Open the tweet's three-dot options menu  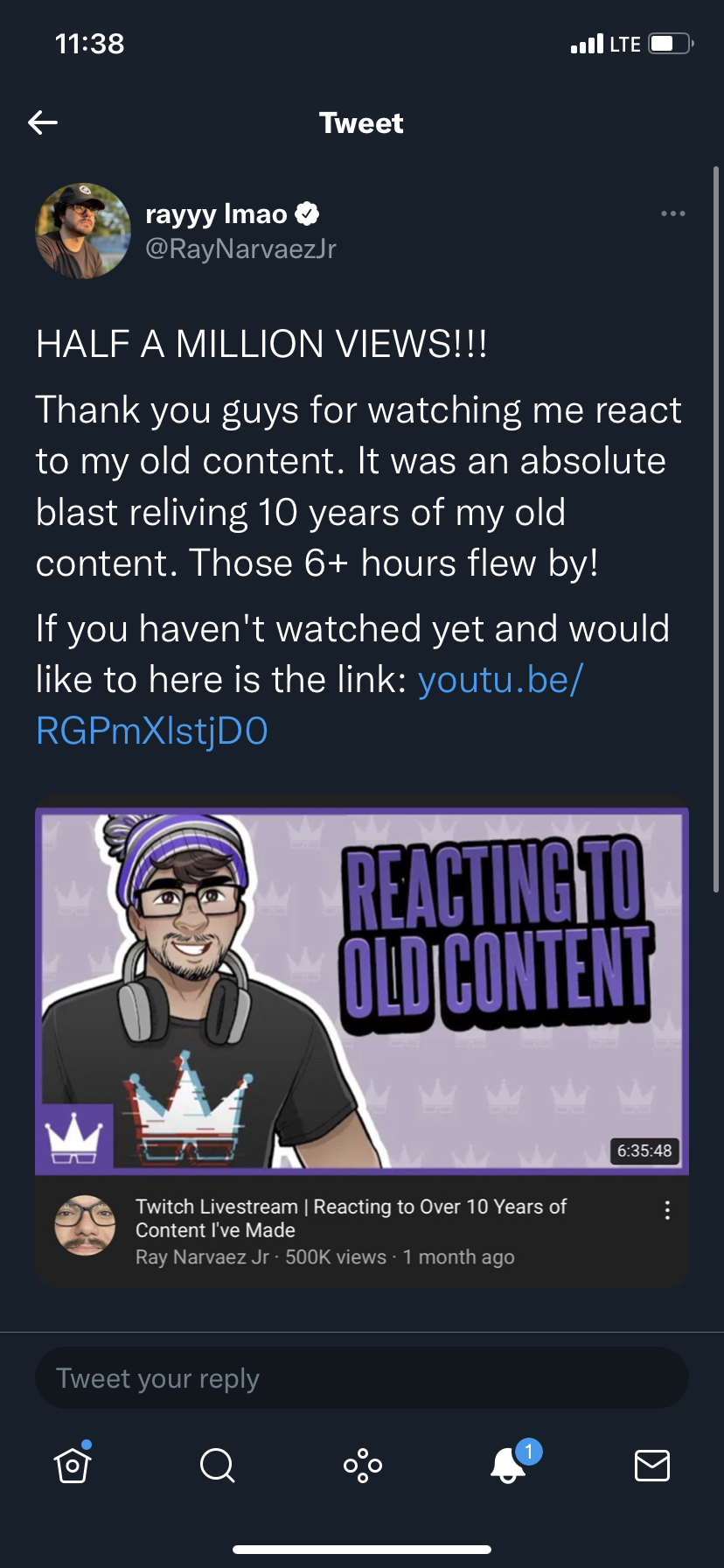point(672,213)
